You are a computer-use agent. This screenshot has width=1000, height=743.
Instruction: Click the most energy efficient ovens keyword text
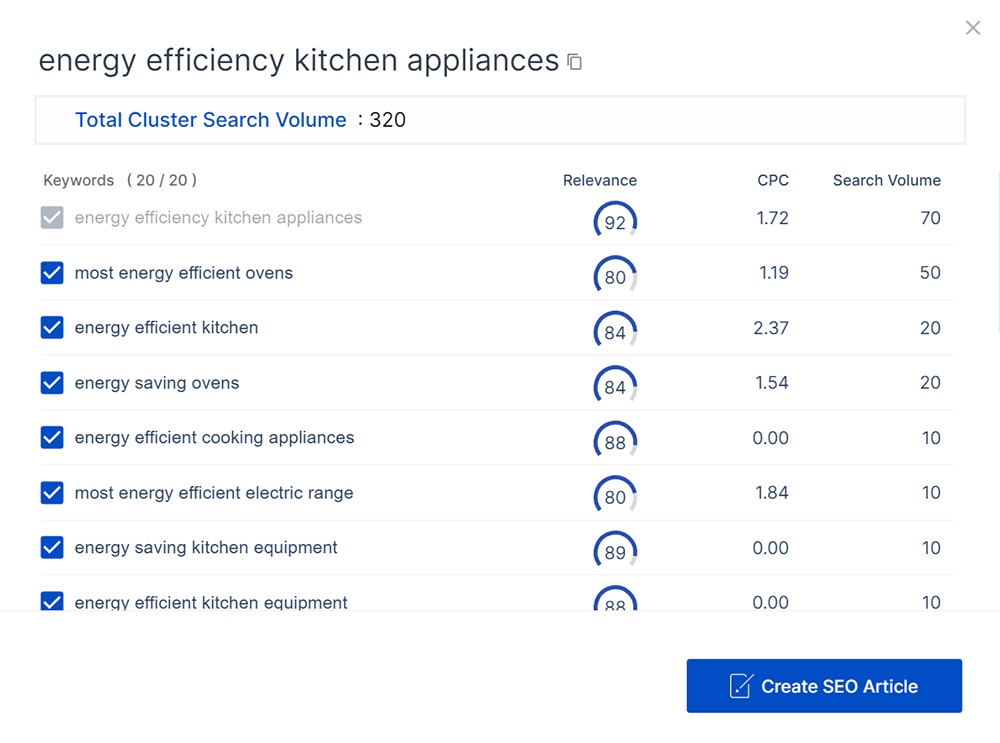click(184, 273)
